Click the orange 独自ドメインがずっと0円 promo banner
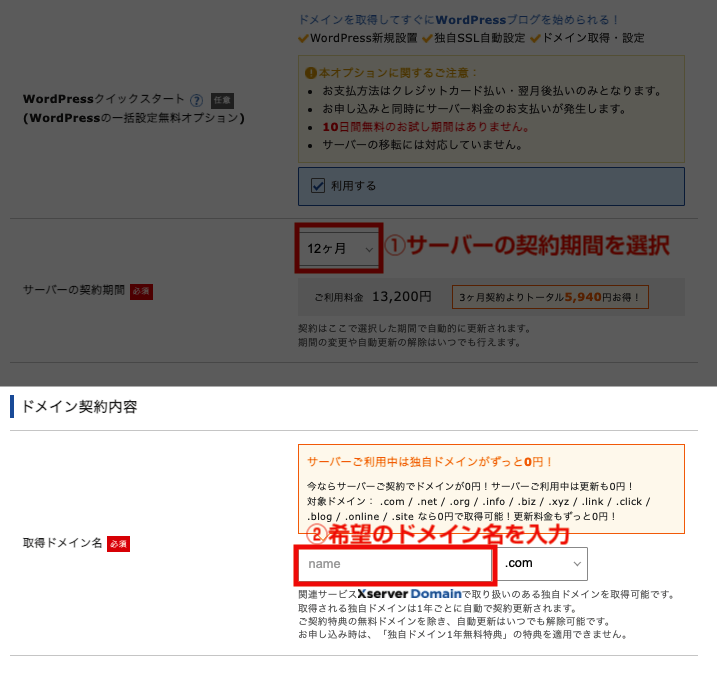 pyautogui.click(x=490, y=487)
